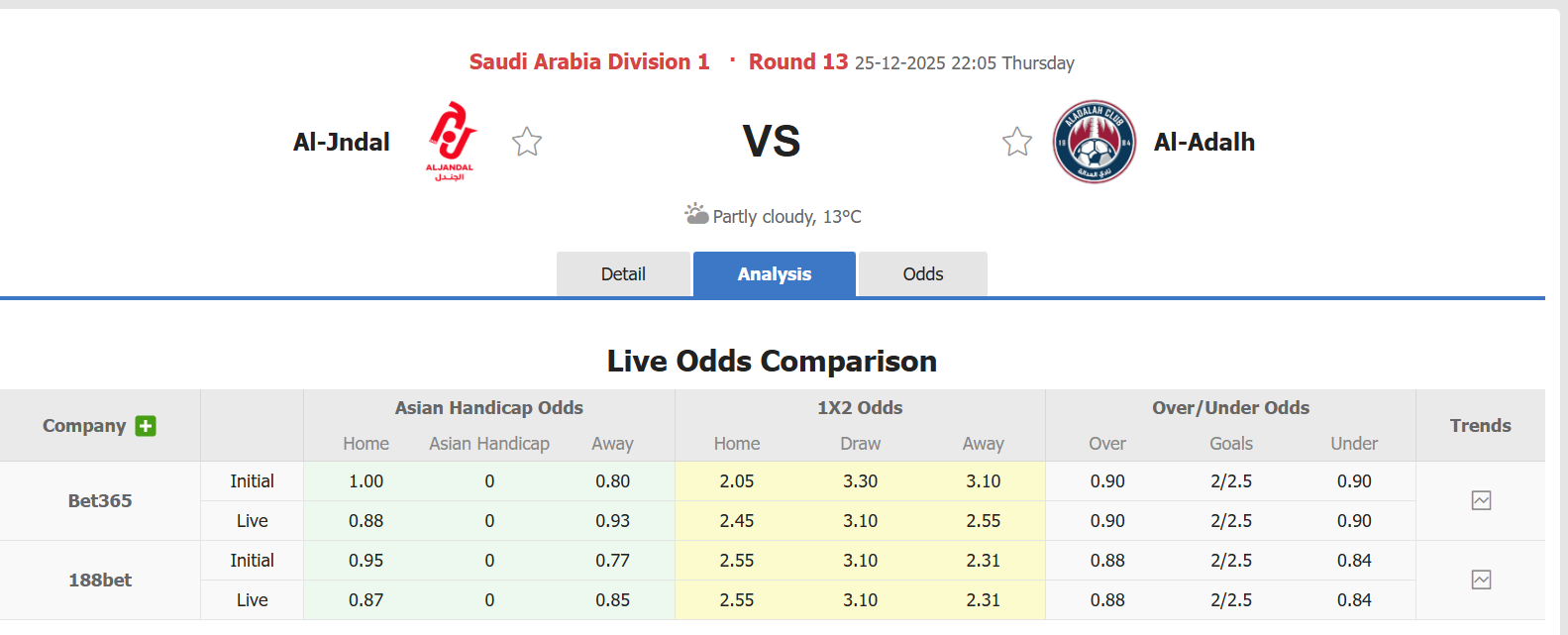The height and width of the screenshot is (635, 1568).
Task: Toggle favorite star for Al-Jndal
Action: point(526,142)
